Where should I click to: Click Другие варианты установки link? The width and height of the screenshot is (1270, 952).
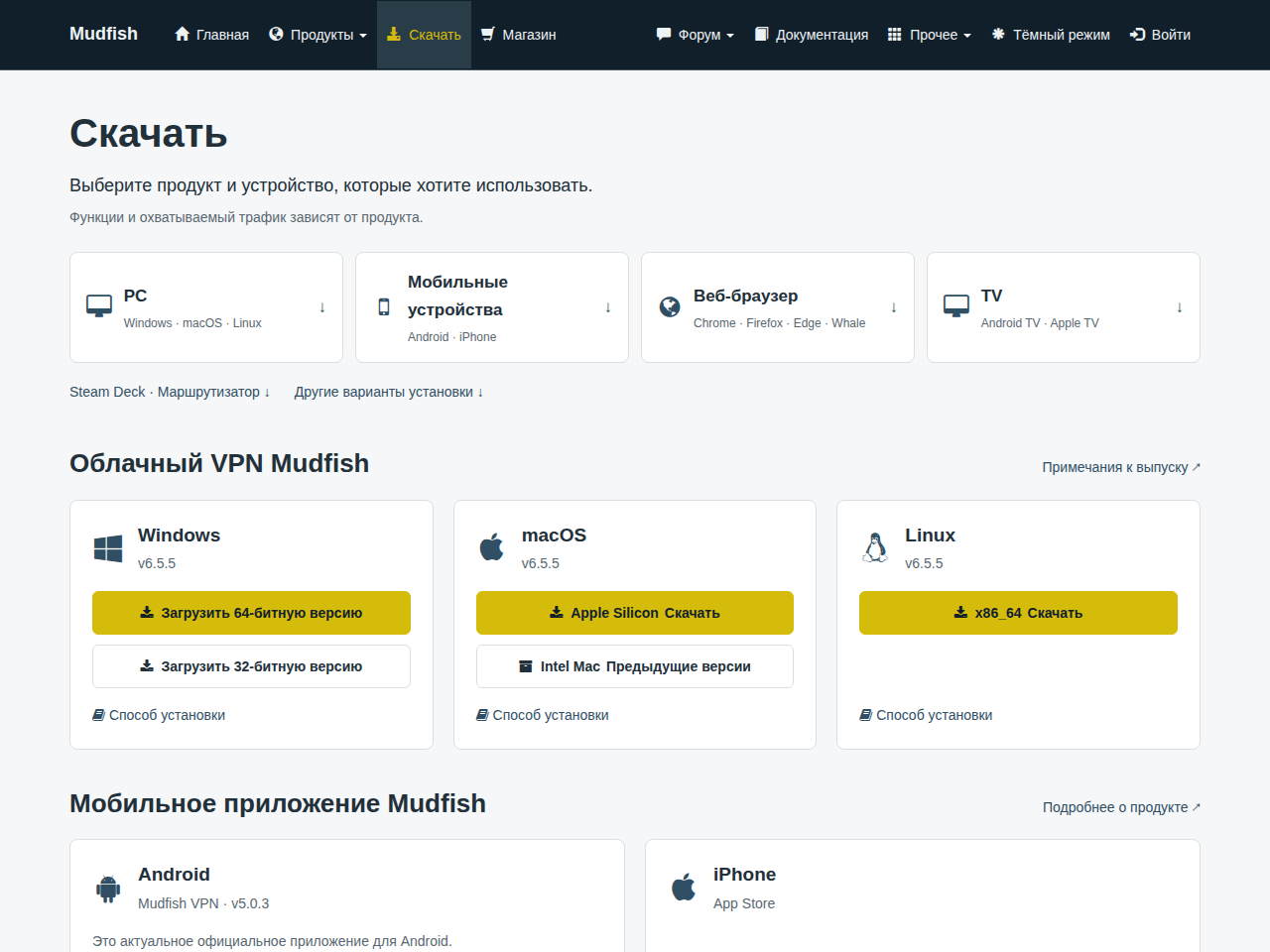[389, 392]
